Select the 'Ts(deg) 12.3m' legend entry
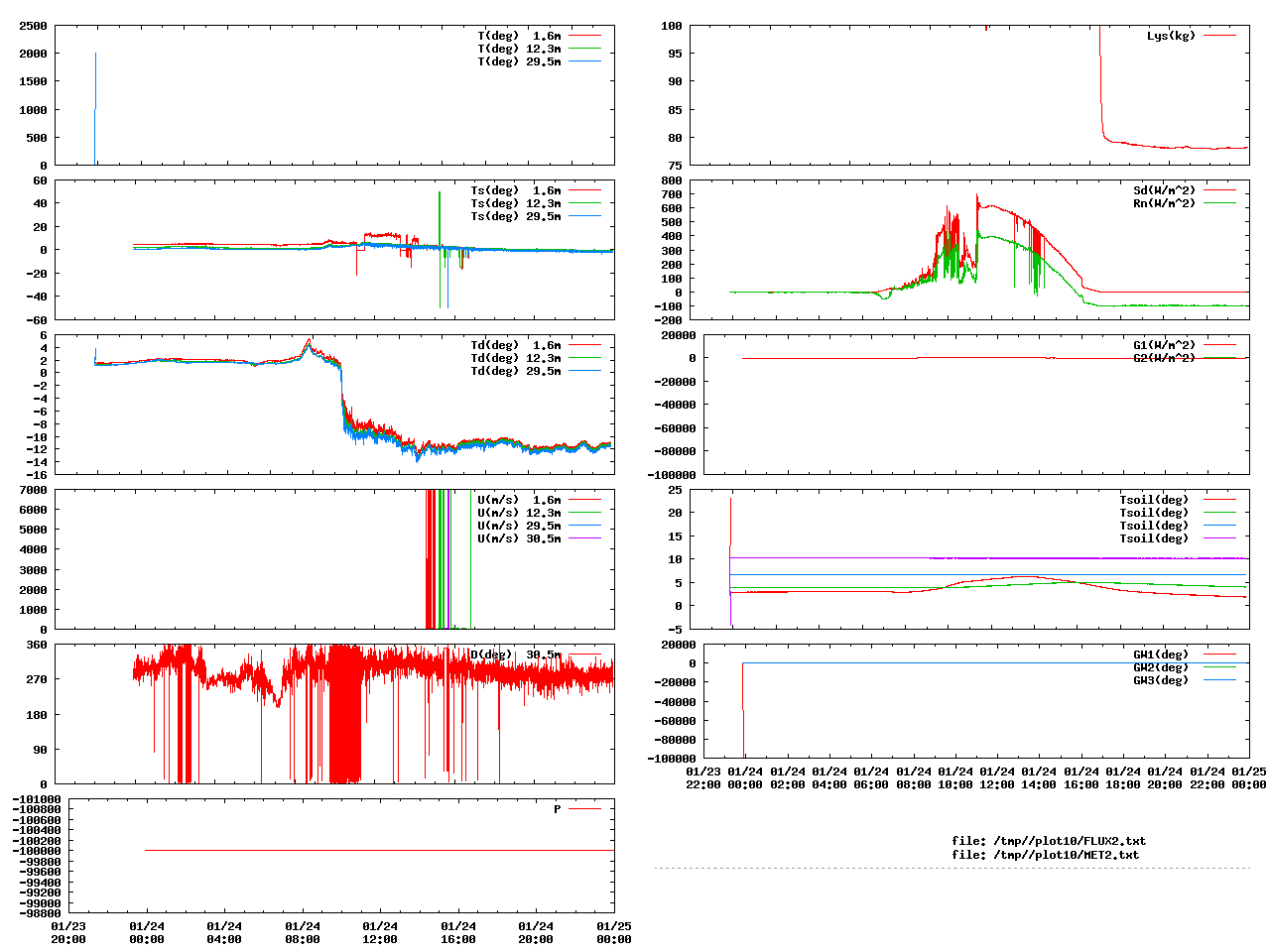 coord(515,203)
